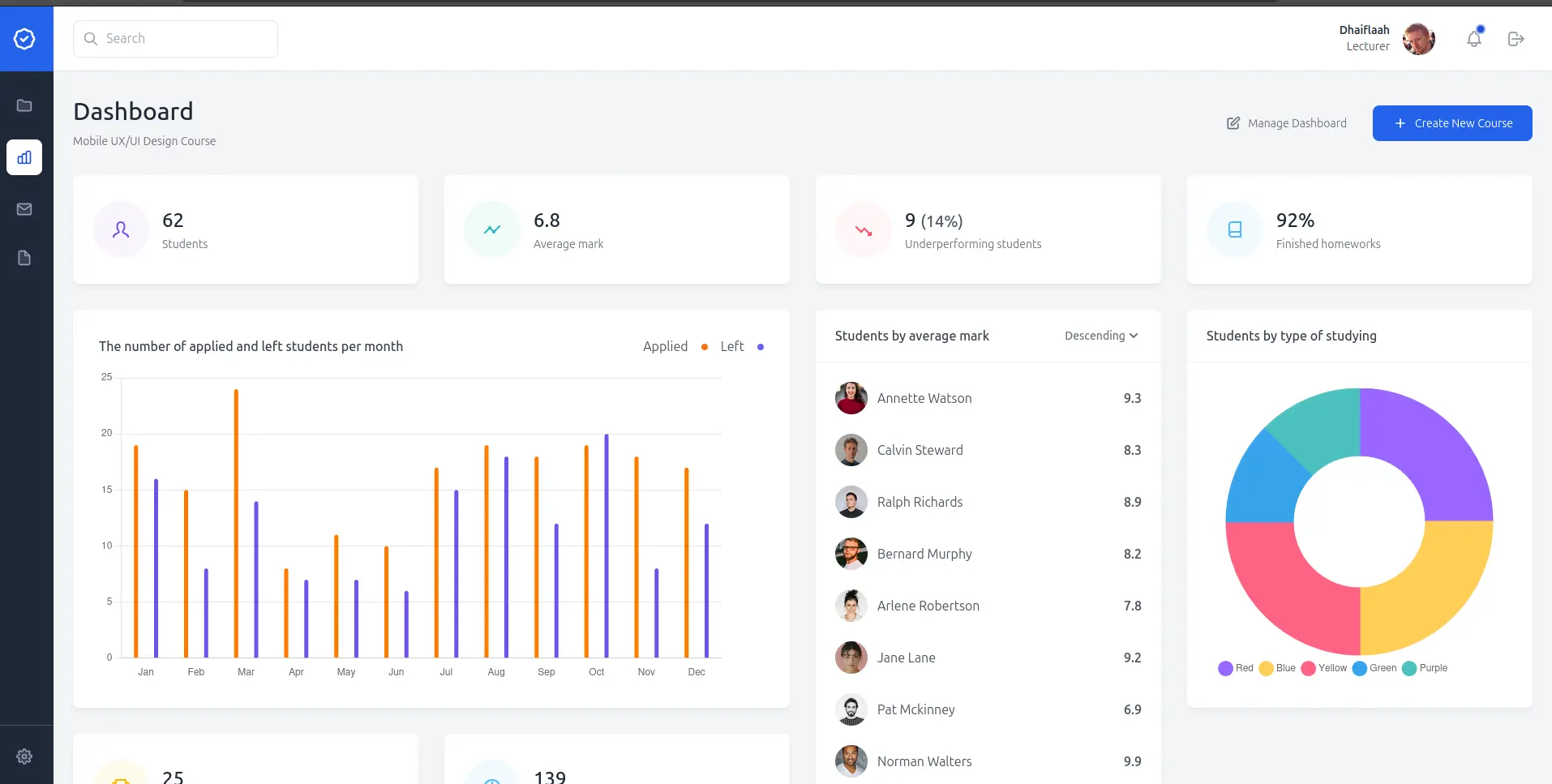Image resolution: width=1552 pixels, height=784 pixels.
Task: Focus the Search input field
Action: 175,39
